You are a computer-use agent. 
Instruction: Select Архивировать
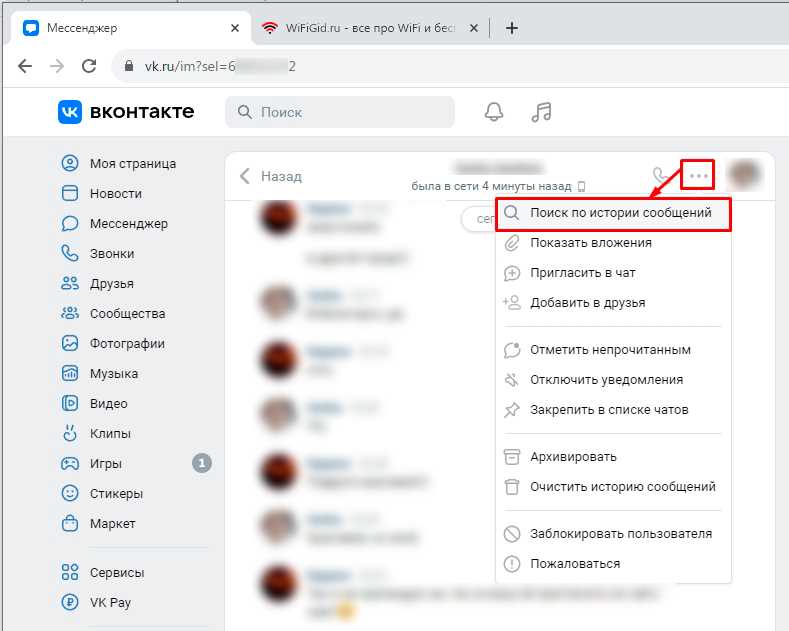click(613, 457)
